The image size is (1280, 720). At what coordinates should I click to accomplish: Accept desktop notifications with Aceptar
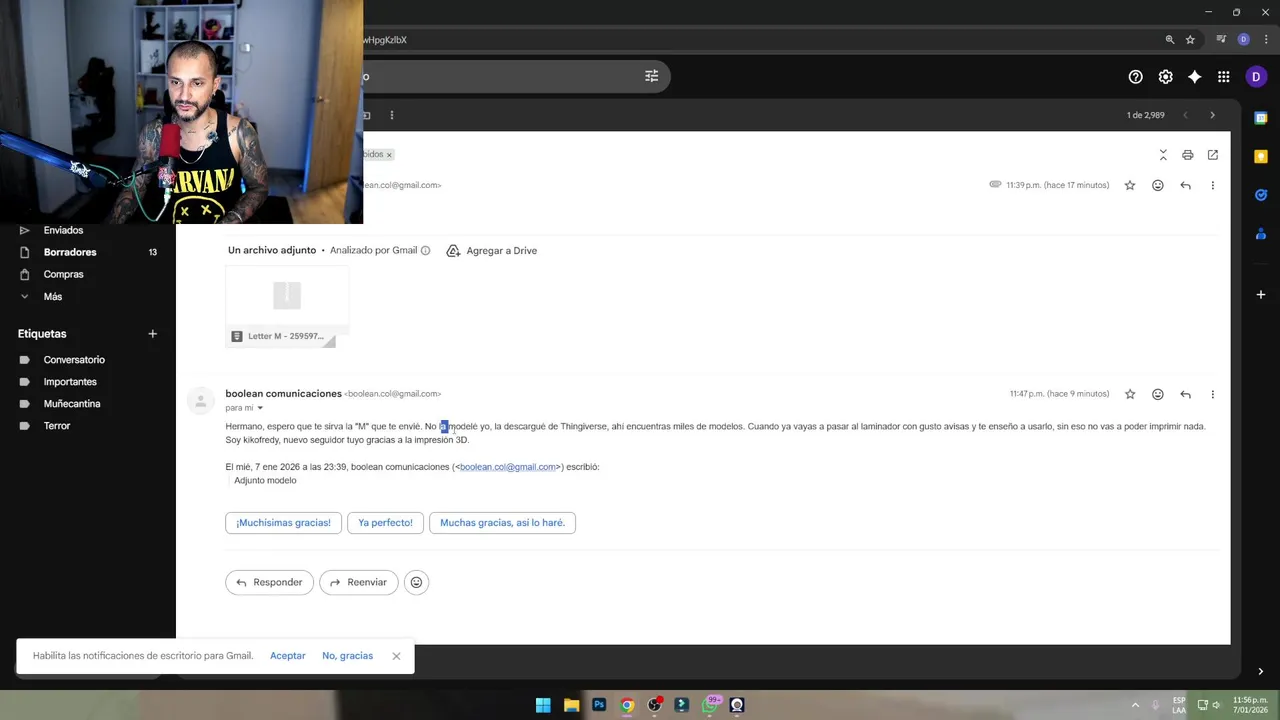288,656
